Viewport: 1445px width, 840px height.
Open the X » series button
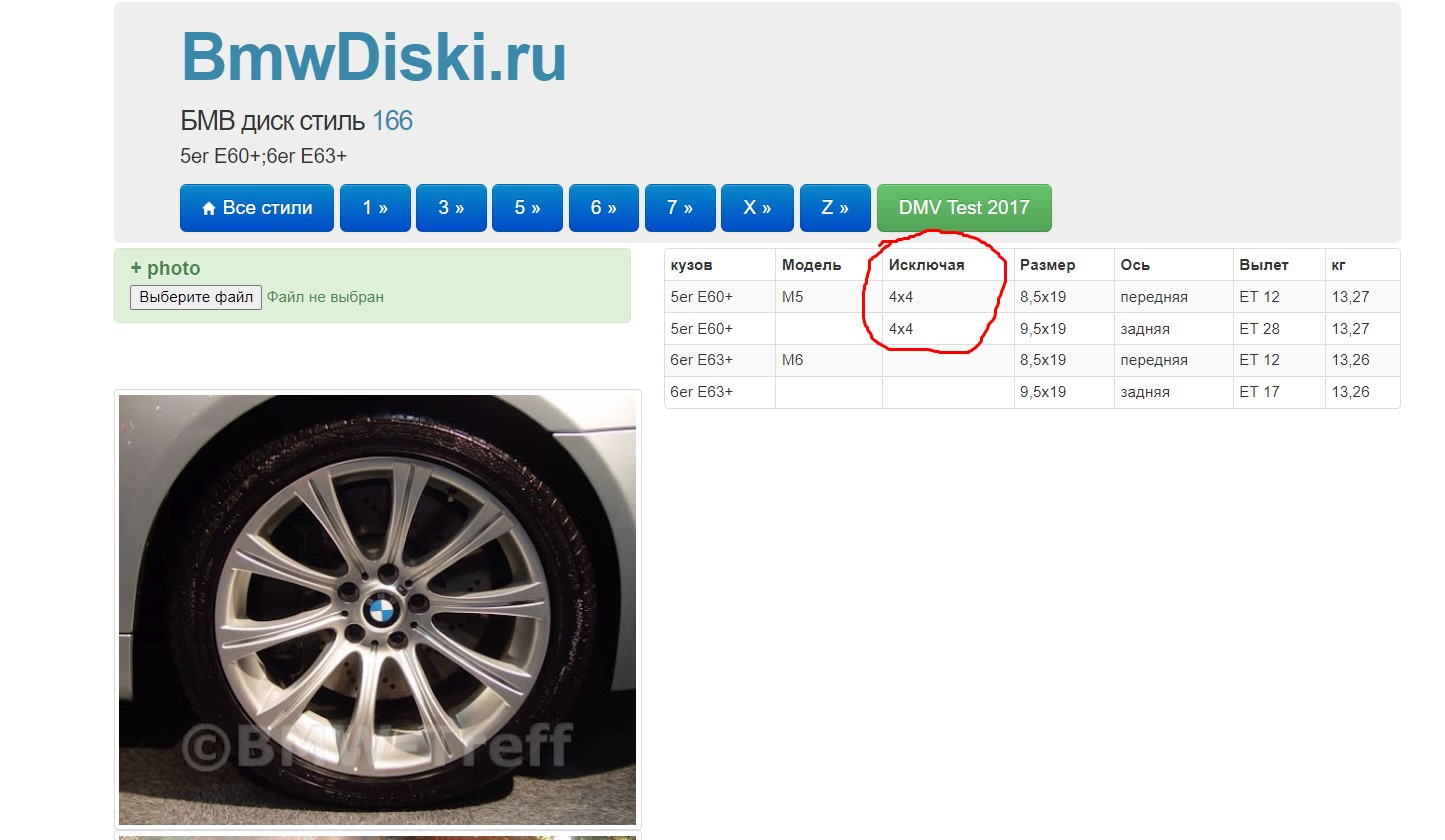(x=757, y=208)
